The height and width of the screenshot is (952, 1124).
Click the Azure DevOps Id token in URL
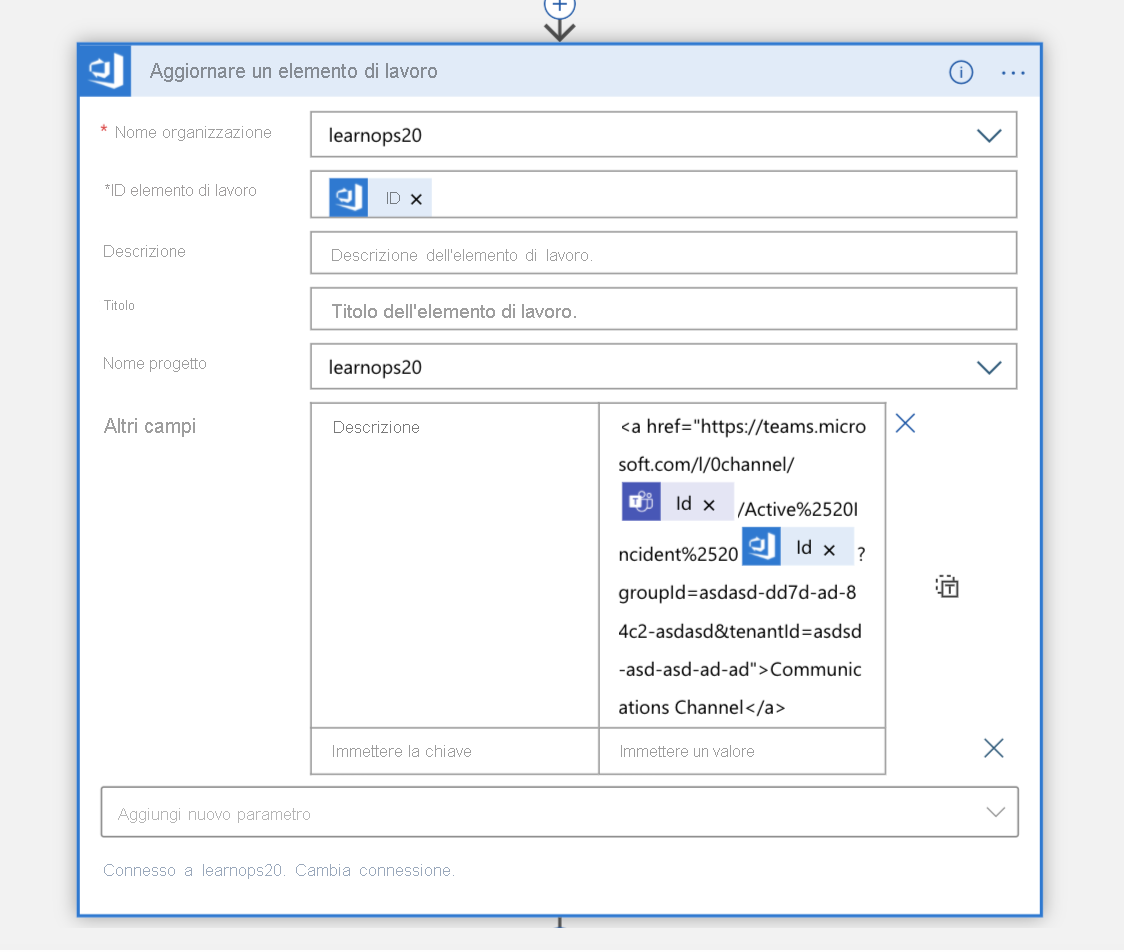pos(797,547)
